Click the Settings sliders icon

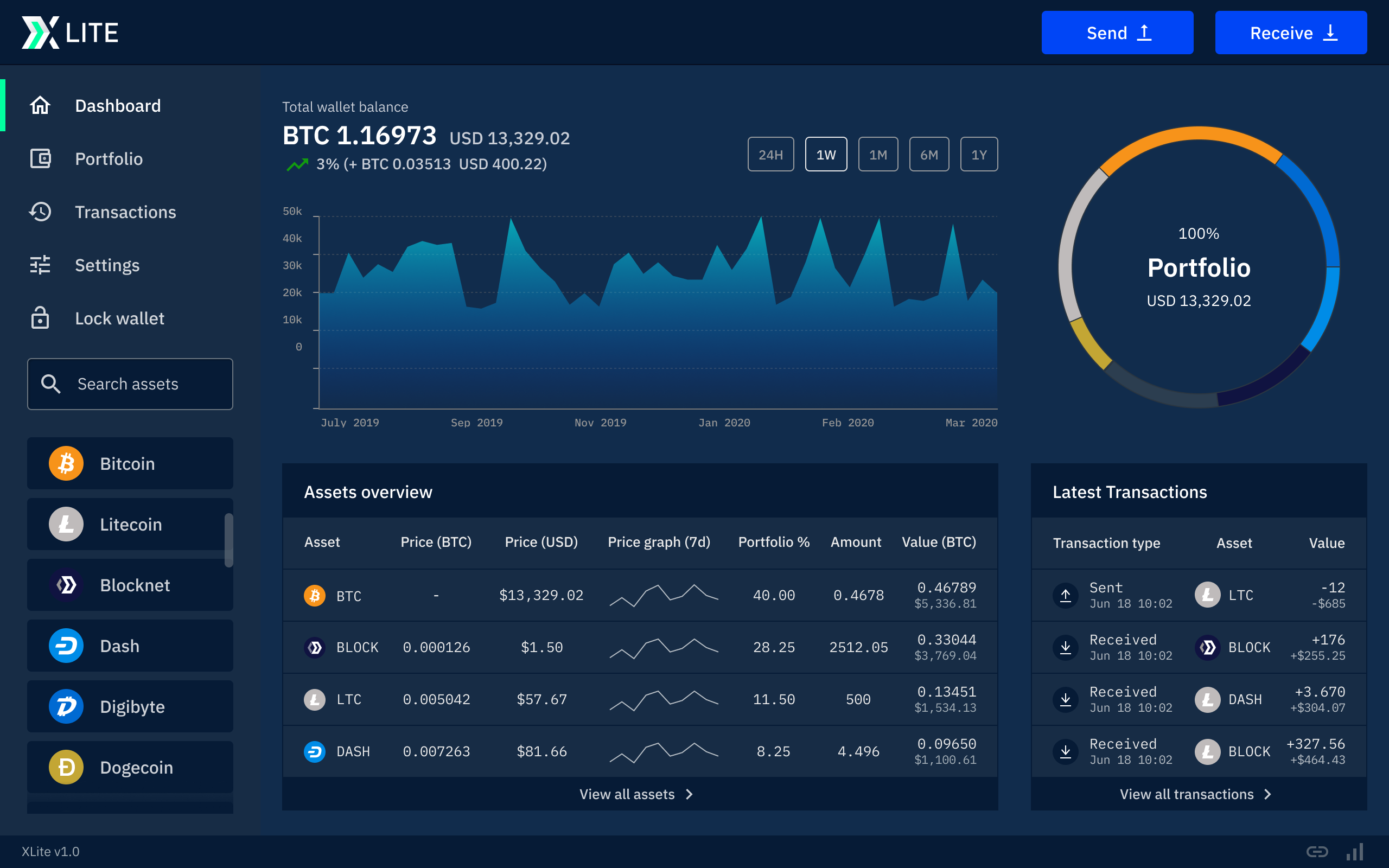(40, 265)
